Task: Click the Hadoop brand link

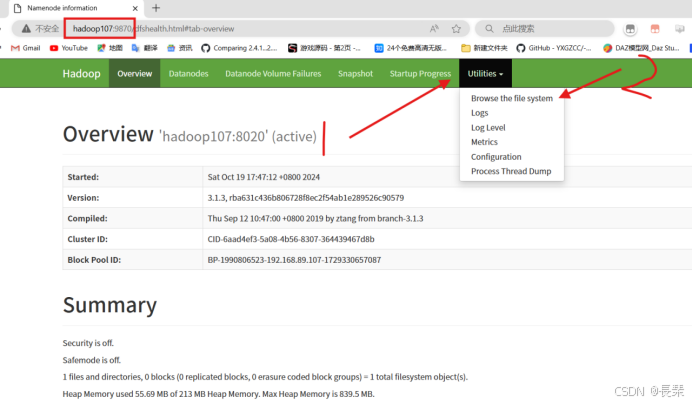Action: point(82,74)
